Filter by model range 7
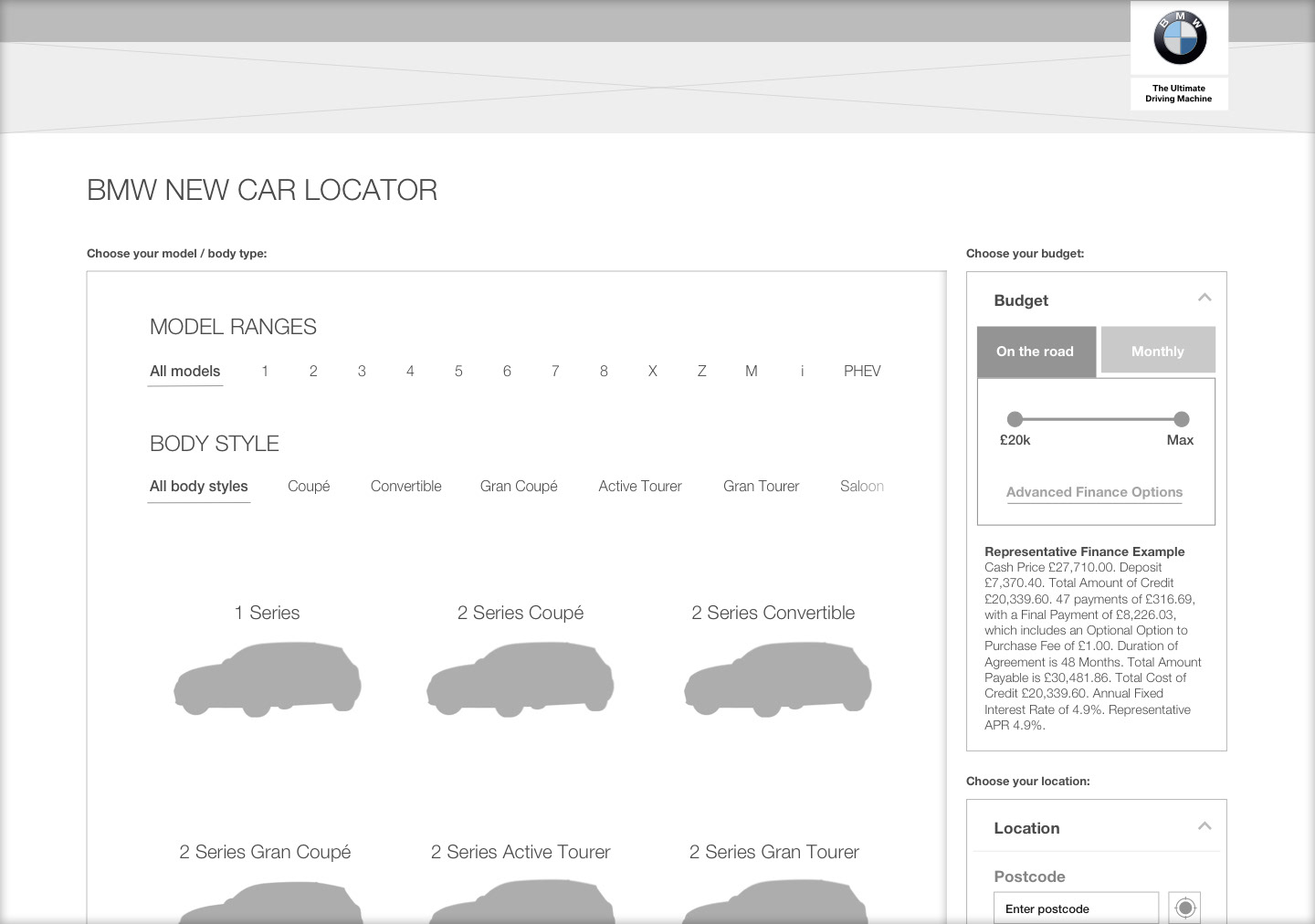This screenshot has height=924, width=1315. [555, 371]
